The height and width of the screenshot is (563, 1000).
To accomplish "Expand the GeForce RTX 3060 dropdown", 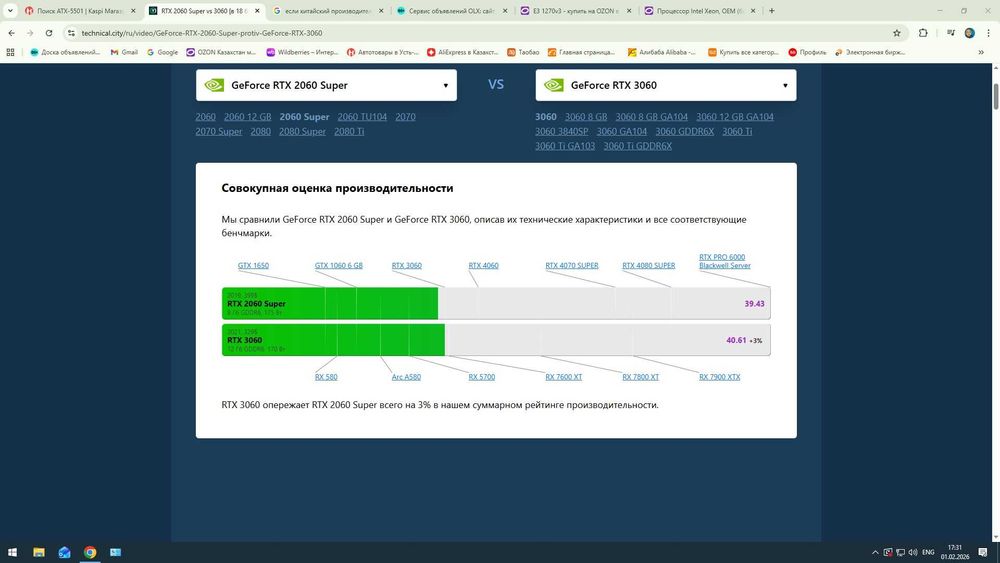I will (x=666, y=85).
